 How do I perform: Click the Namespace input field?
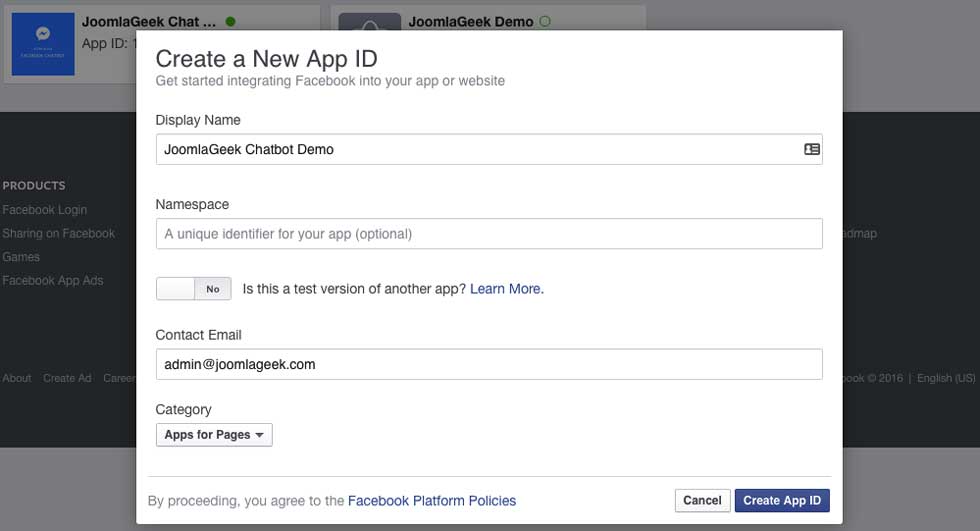coord(489,234)
